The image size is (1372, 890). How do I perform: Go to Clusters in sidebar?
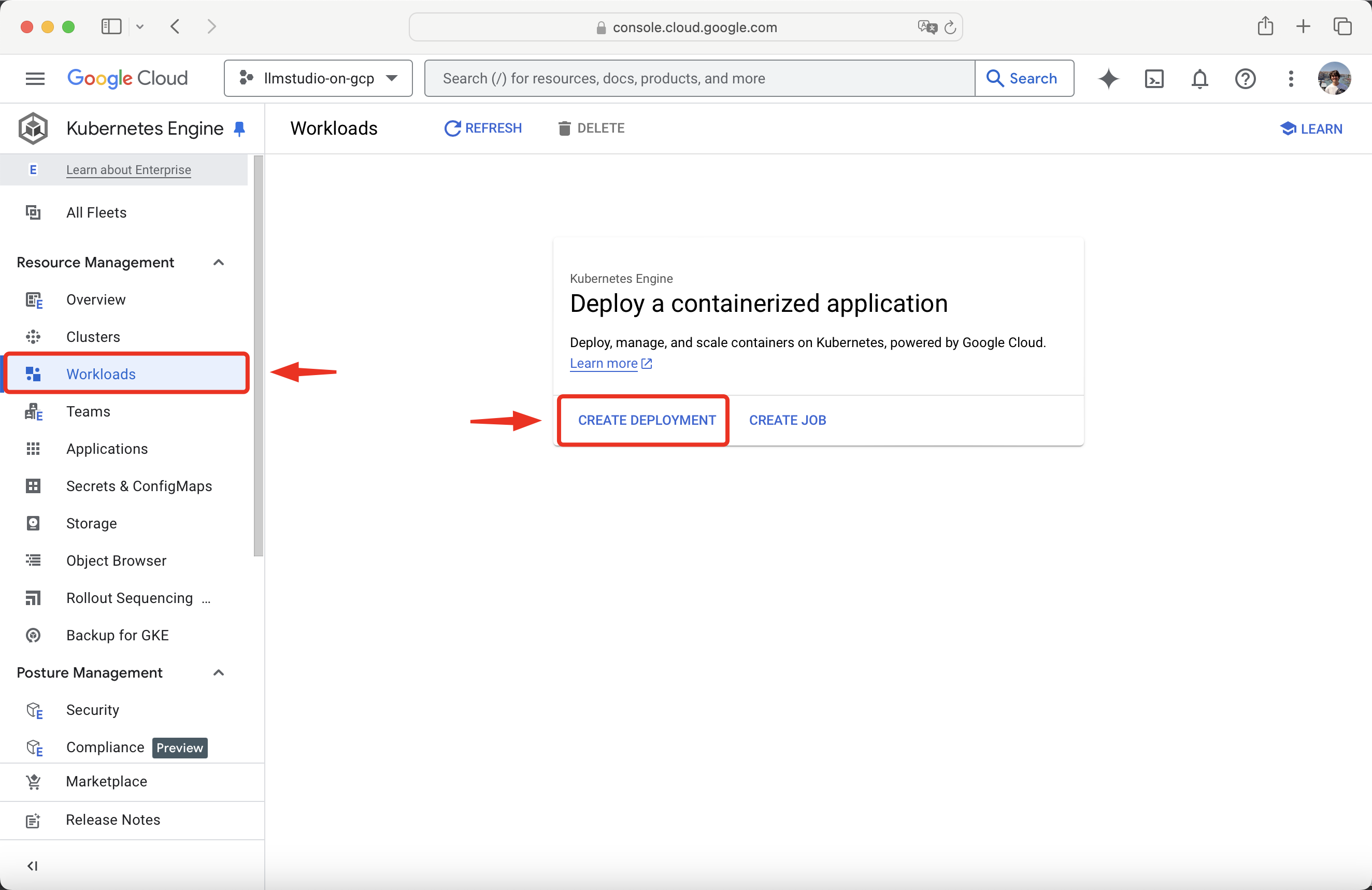click(93, 337)
